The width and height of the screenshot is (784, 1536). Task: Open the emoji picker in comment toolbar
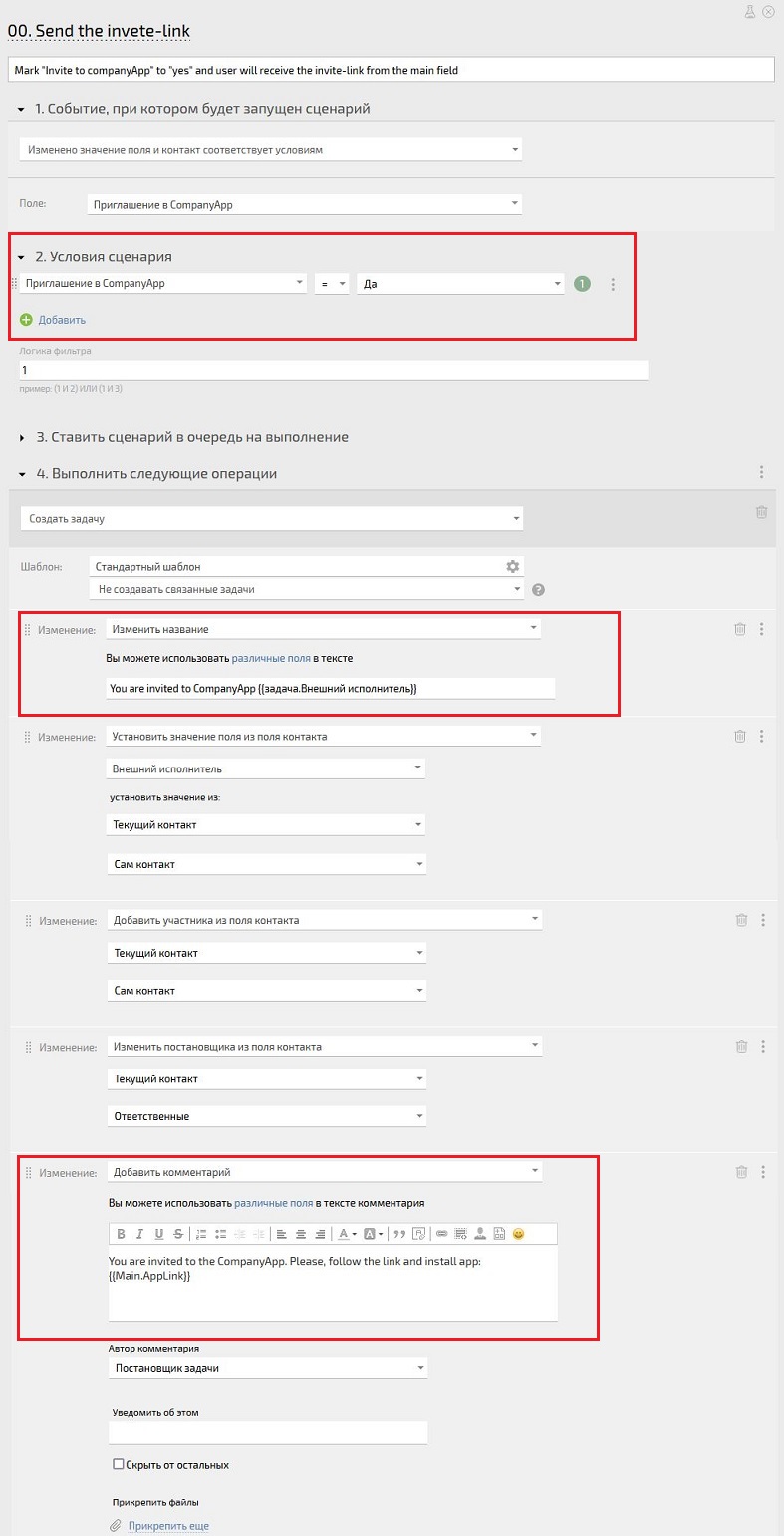pos(518,1234)
